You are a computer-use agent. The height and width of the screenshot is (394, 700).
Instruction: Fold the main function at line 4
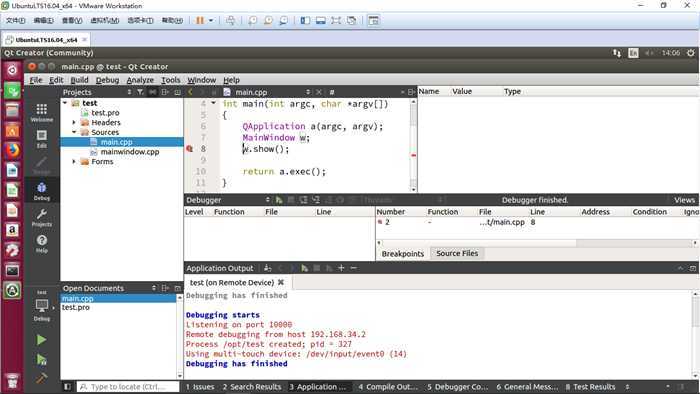point(213,104)
